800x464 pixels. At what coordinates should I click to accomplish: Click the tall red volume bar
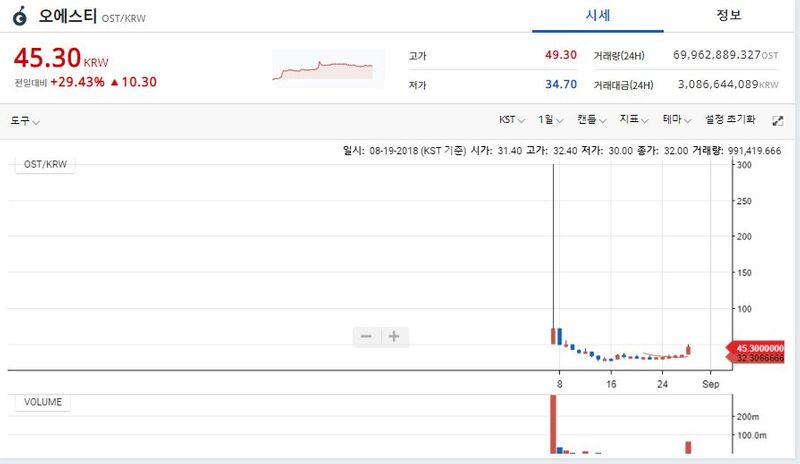point(551,425)
